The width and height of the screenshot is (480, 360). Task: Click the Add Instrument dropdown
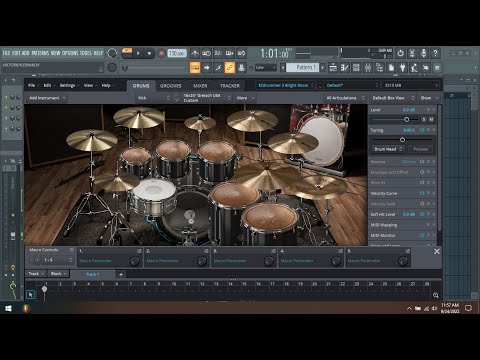[47, 98]
